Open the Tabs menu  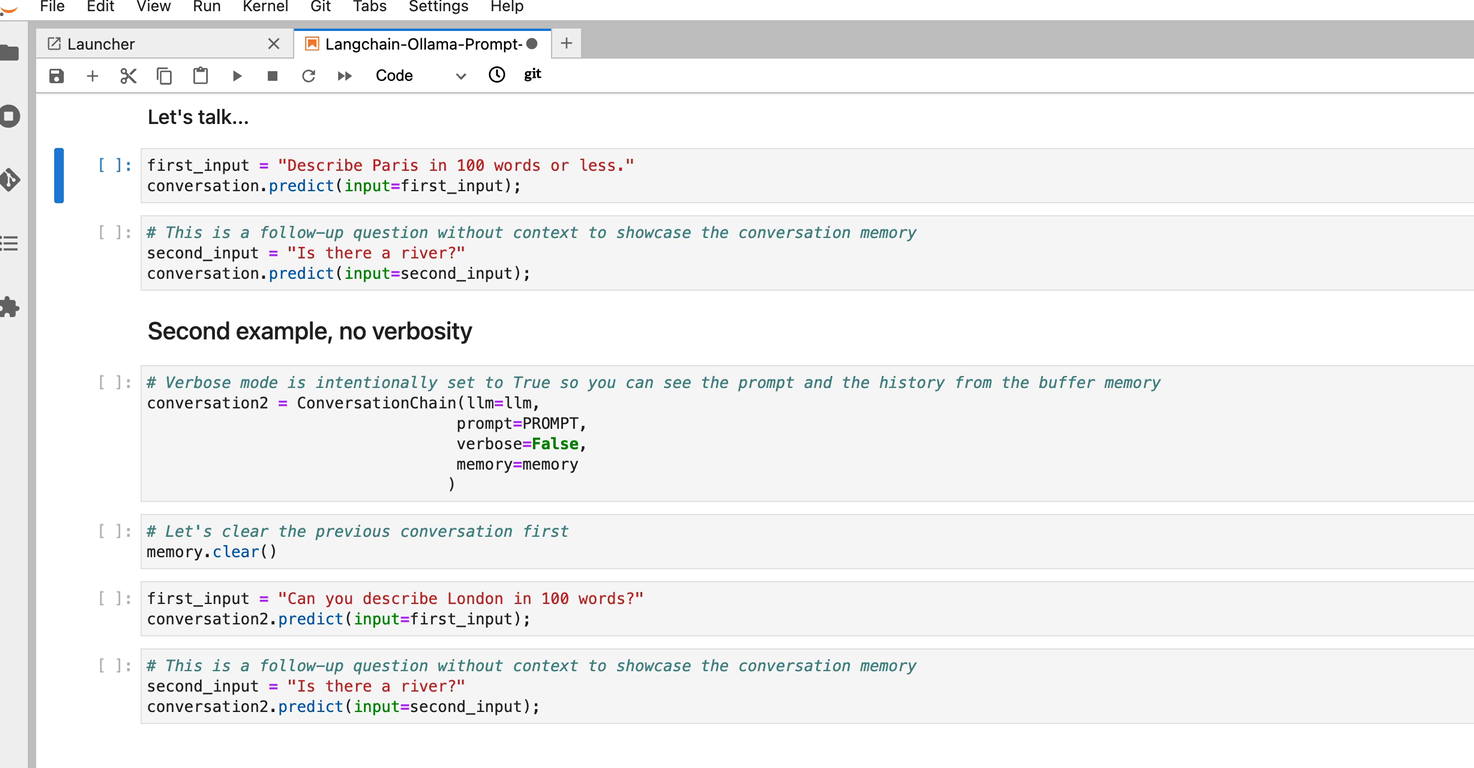click(369, 7)
